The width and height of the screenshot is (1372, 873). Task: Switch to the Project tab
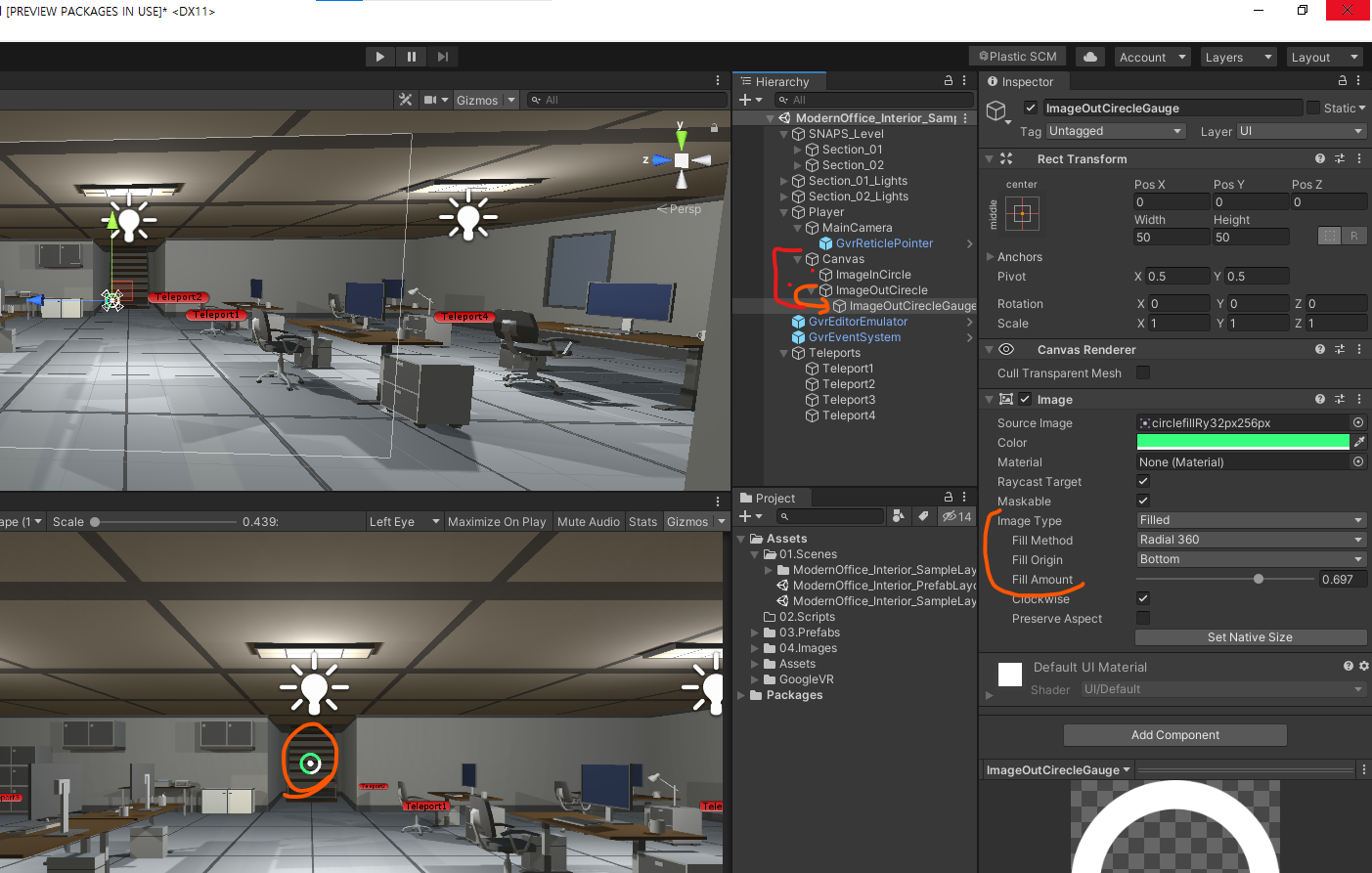click(x=774, y=499)
